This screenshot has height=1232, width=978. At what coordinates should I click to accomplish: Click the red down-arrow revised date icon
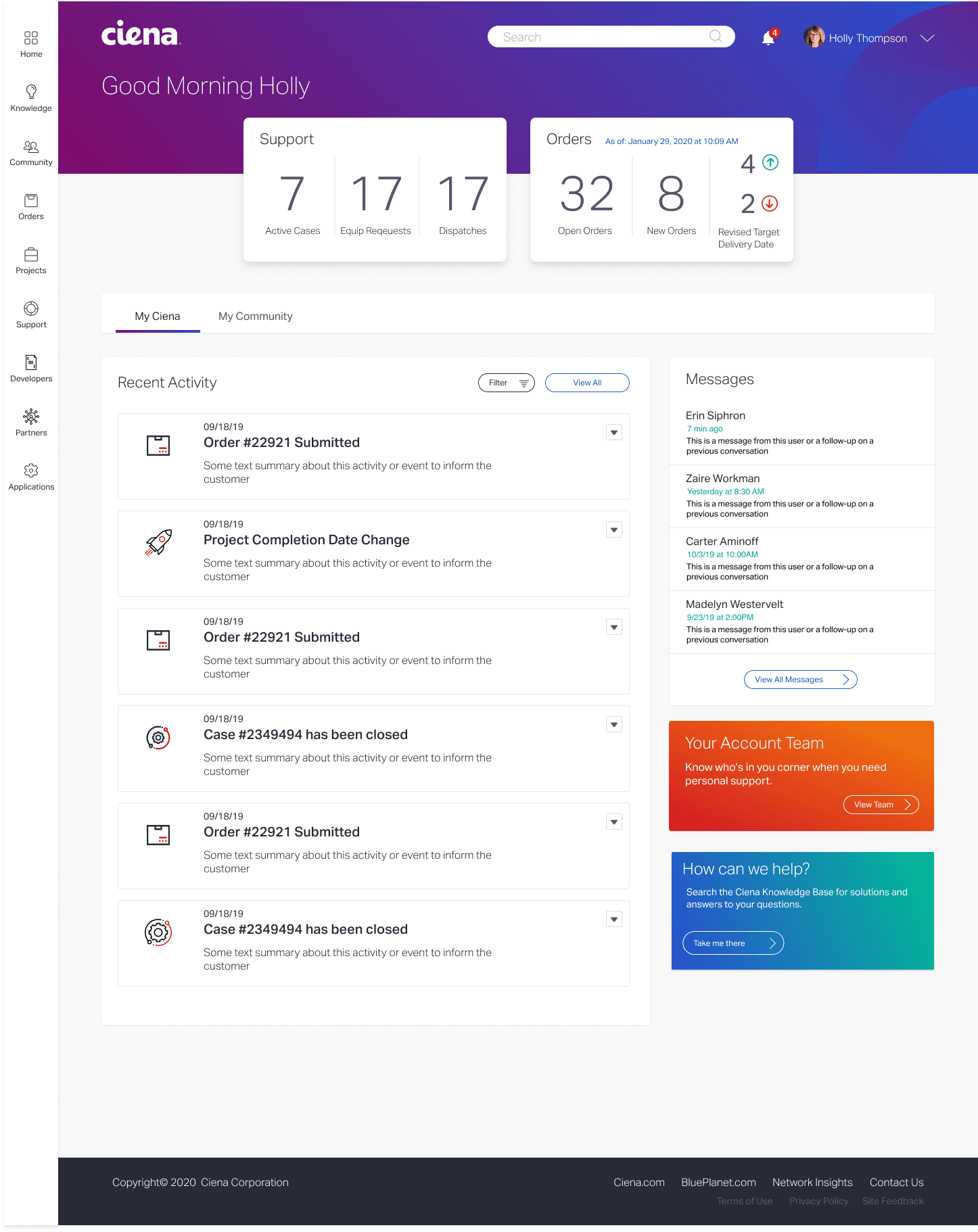pyautogui.click(x=770, y=203)
